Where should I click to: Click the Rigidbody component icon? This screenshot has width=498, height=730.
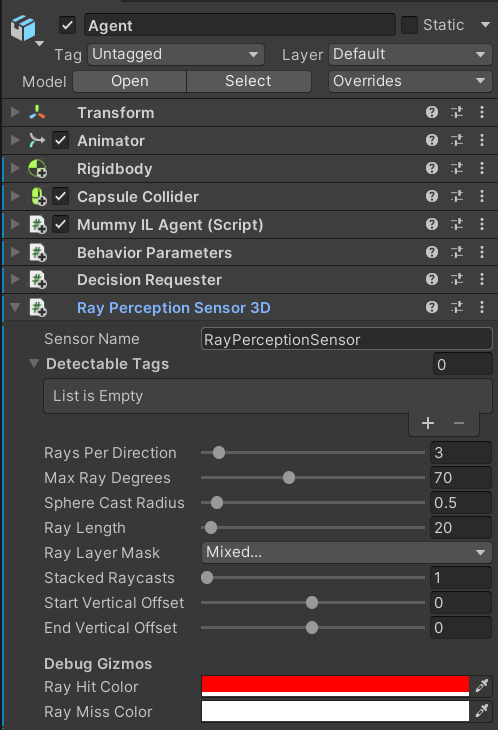pos(37,169)
